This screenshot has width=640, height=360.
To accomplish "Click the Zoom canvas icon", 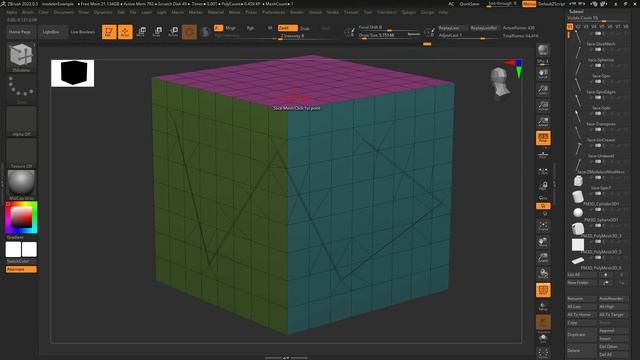I will click(x=543, y=90).
